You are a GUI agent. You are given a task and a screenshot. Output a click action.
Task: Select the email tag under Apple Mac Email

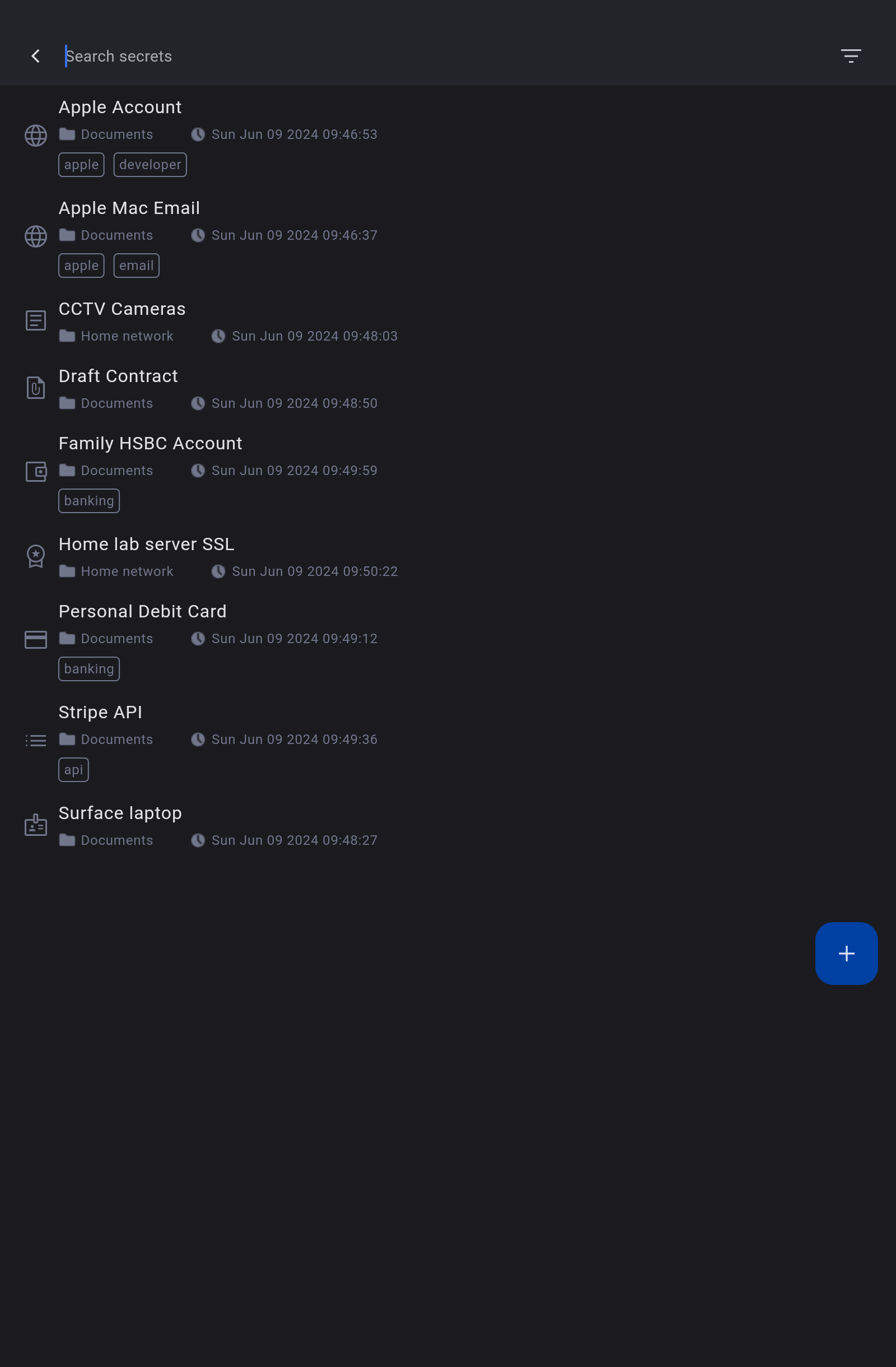coord(137,266)
